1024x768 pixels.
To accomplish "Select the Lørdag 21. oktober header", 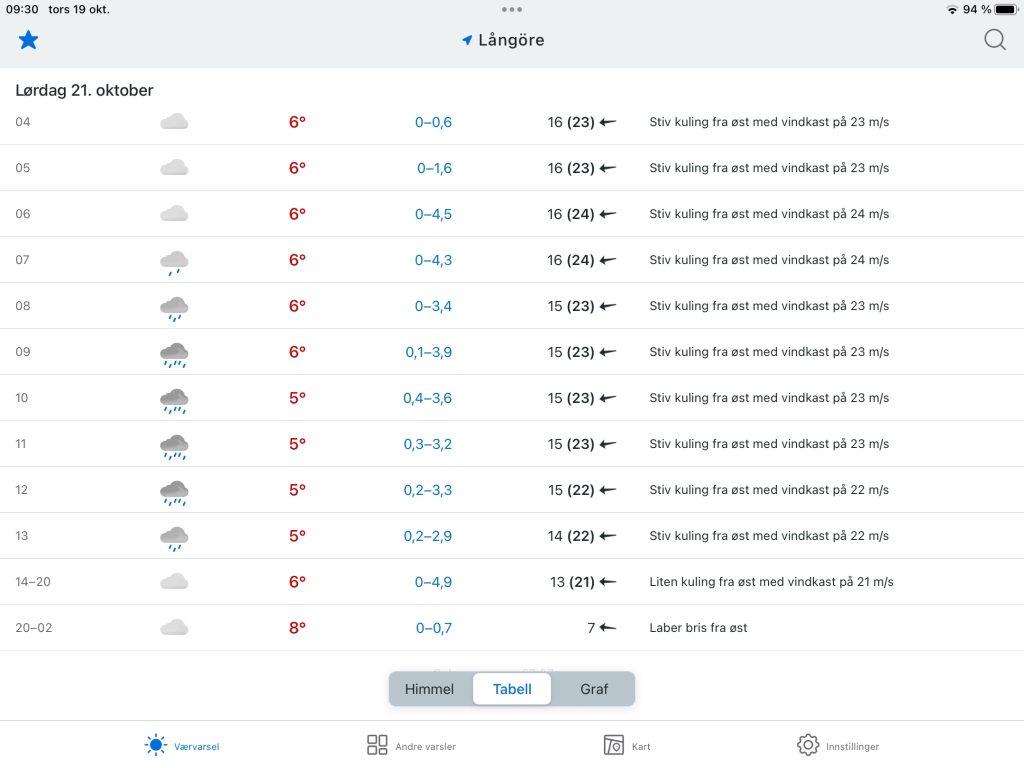I will pos(85,90).
